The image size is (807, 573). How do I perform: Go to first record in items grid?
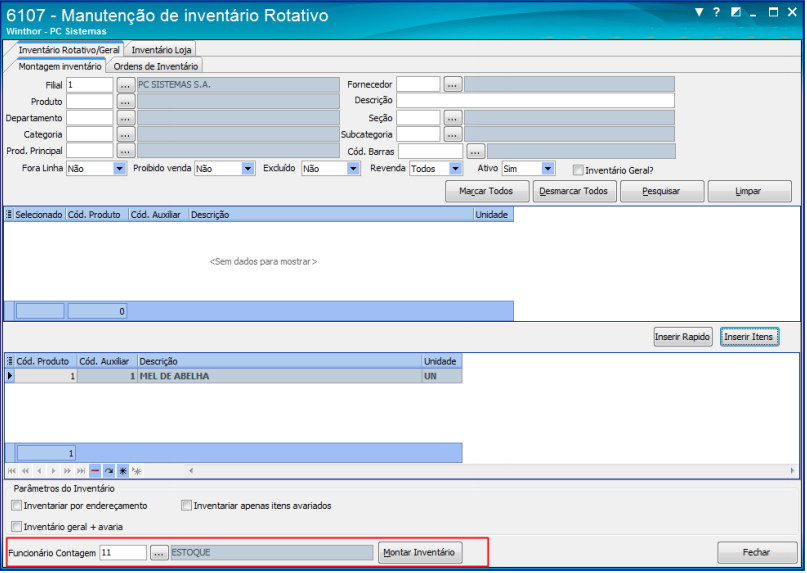coord(11,471)
